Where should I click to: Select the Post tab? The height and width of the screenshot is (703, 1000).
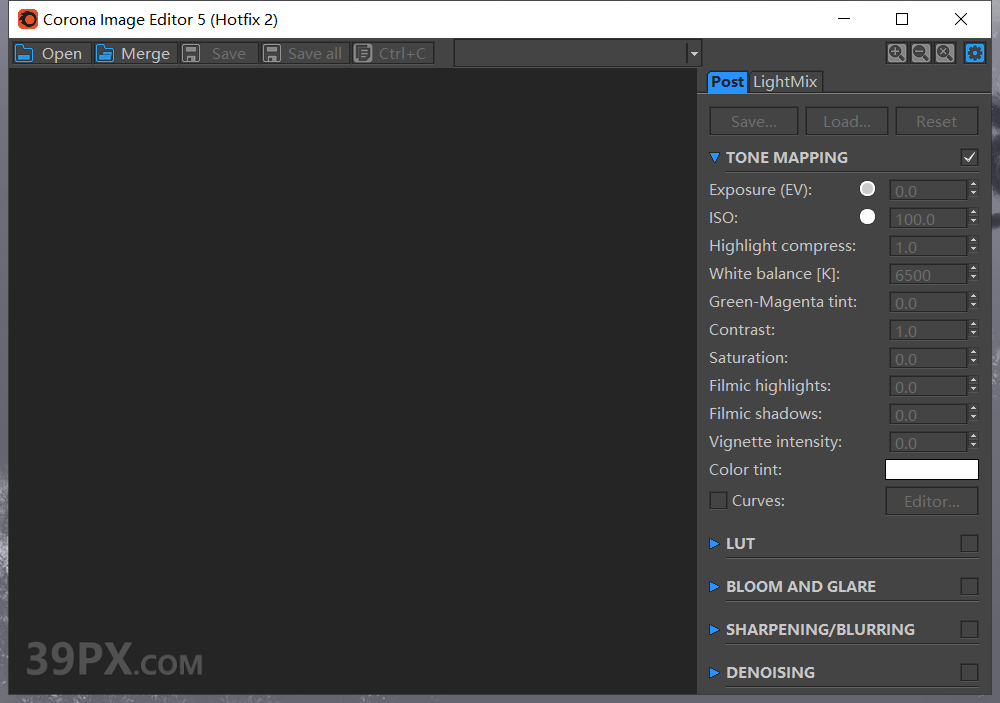click(x=727, y=82)
